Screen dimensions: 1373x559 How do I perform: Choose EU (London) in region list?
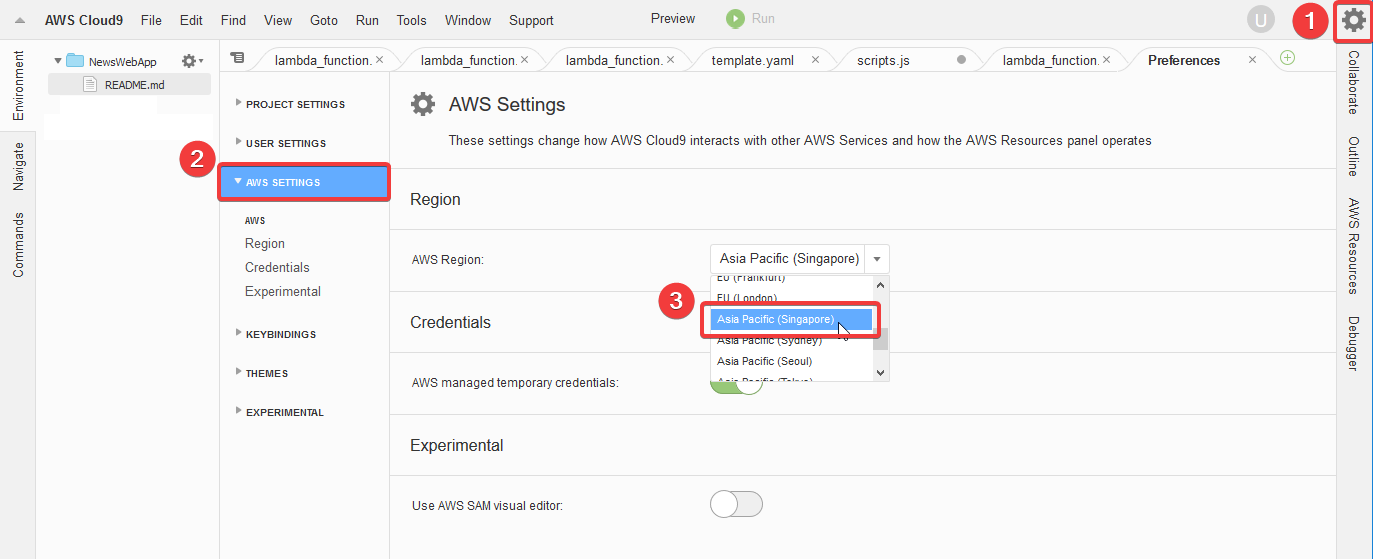(x=791, y=298)
